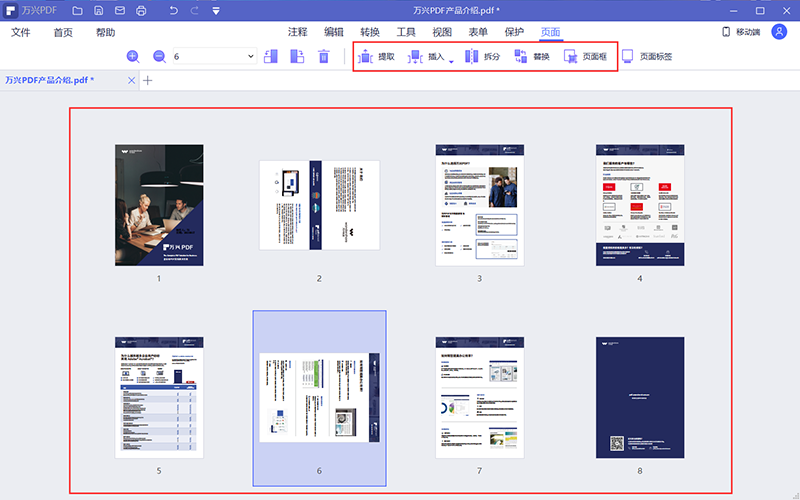Click the save icon in title bar

click(99, 11)
